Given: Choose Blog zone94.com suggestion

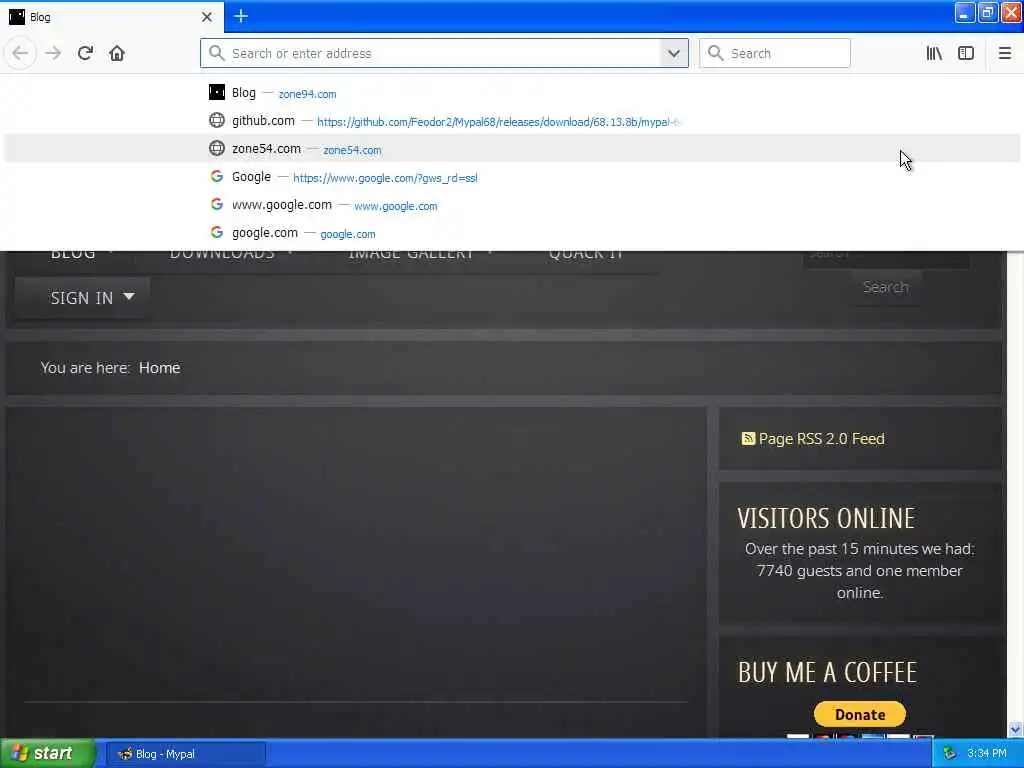Looking at the screenshot, I should pyautogui.click(x=512, y=93).
